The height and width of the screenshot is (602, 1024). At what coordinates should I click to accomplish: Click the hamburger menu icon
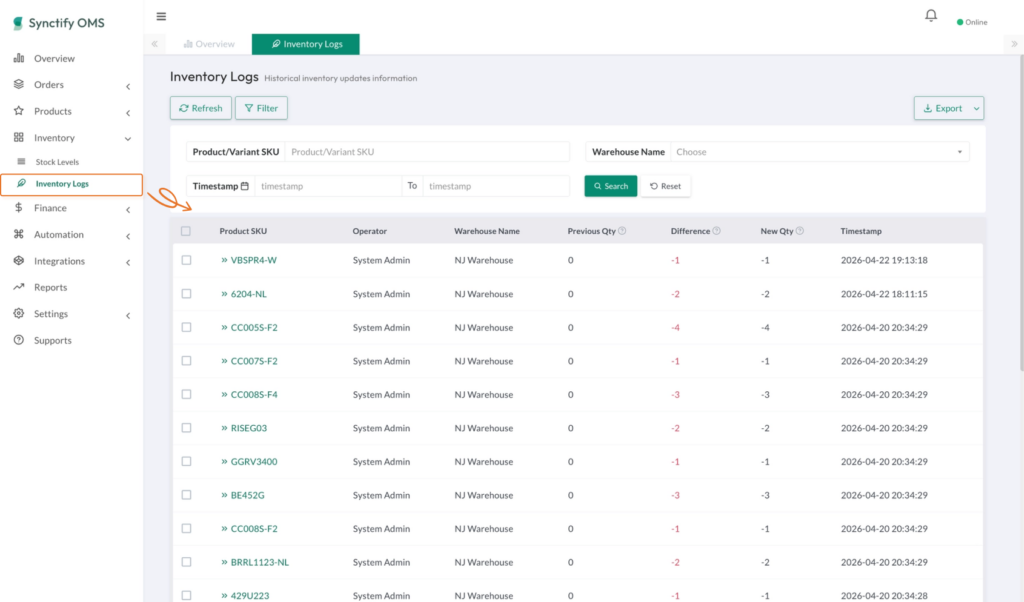[161, 16]
